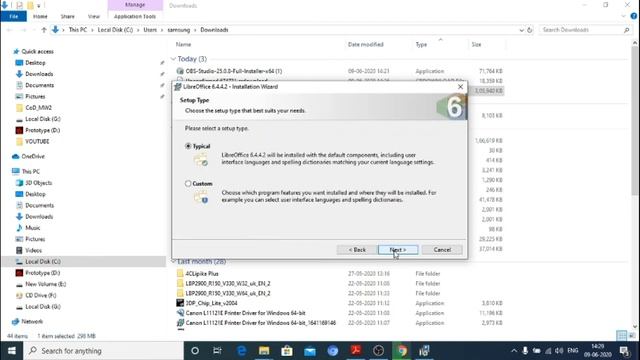Cancel the LibreOffice installation
The width and height of the screenshot is (640, 360).
click(x=442, y=249)
